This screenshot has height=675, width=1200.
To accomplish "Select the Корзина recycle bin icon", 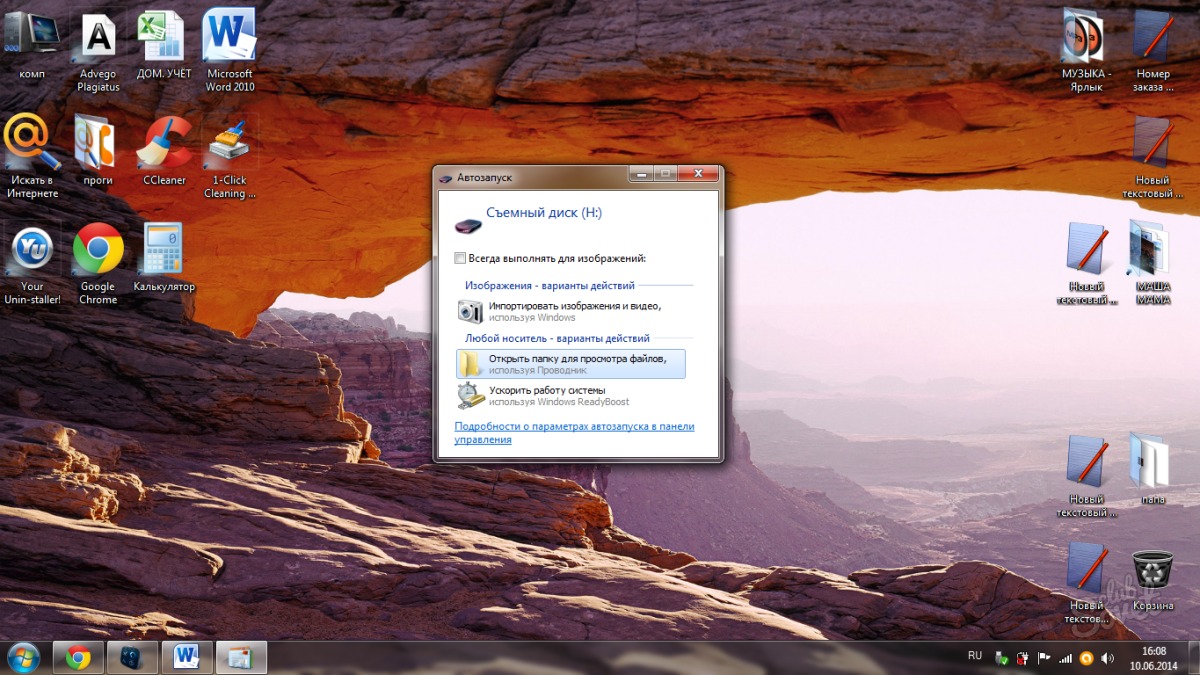I will (x=1153, y=581).
